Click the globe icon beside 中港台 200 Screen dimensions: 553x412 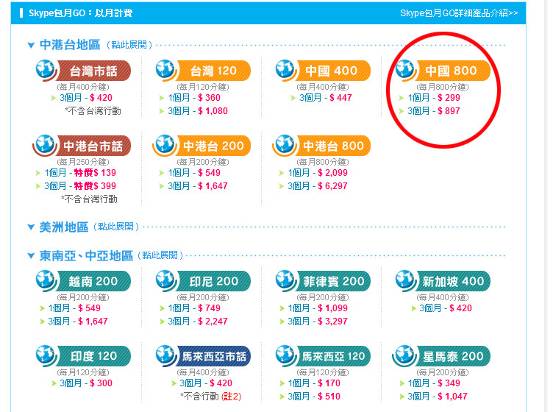164,145
